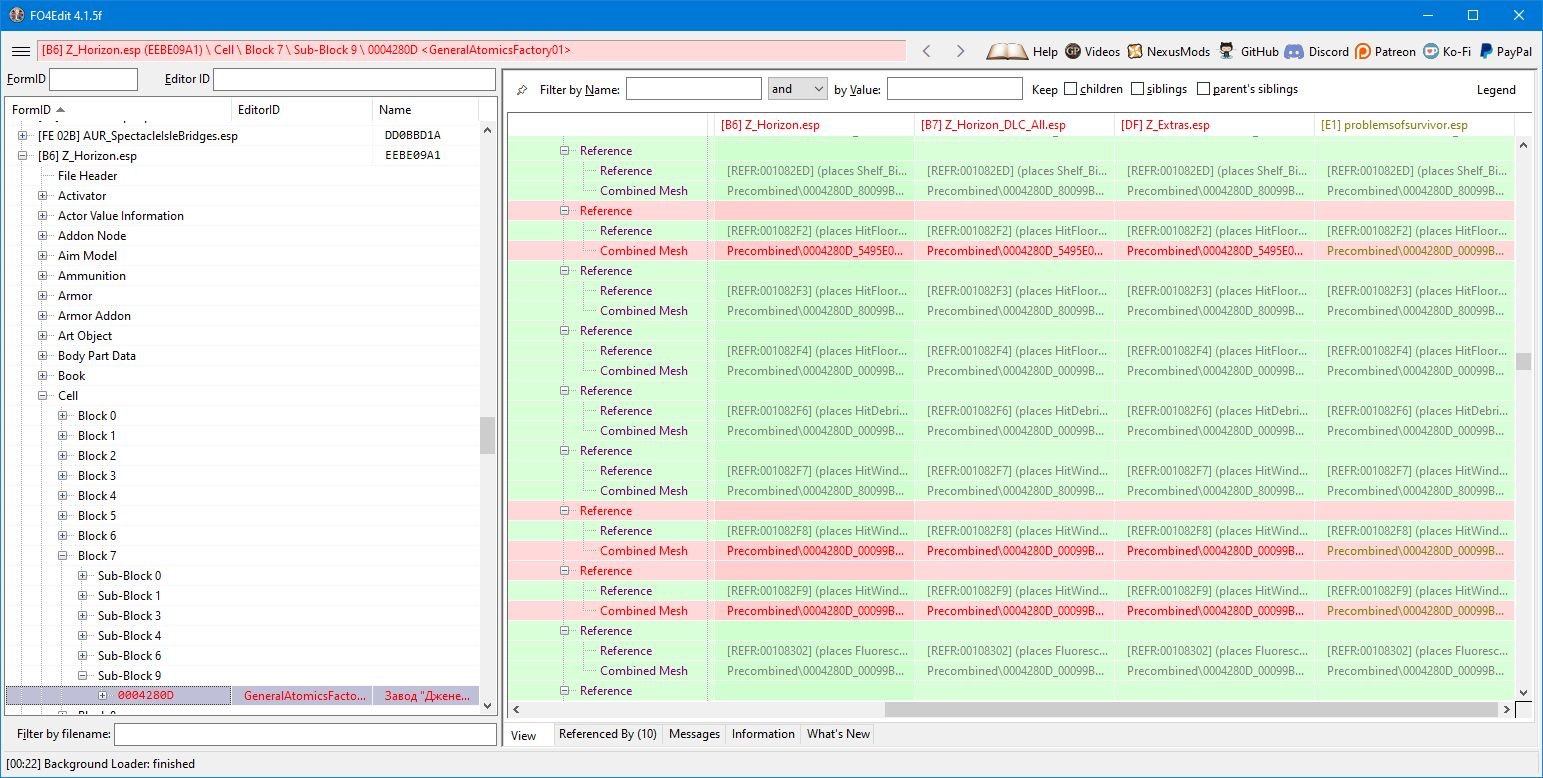Check the parent's siblings option
Image resolution: width=1543 pixels, height=778 pixels.
tap(1203, 89)
